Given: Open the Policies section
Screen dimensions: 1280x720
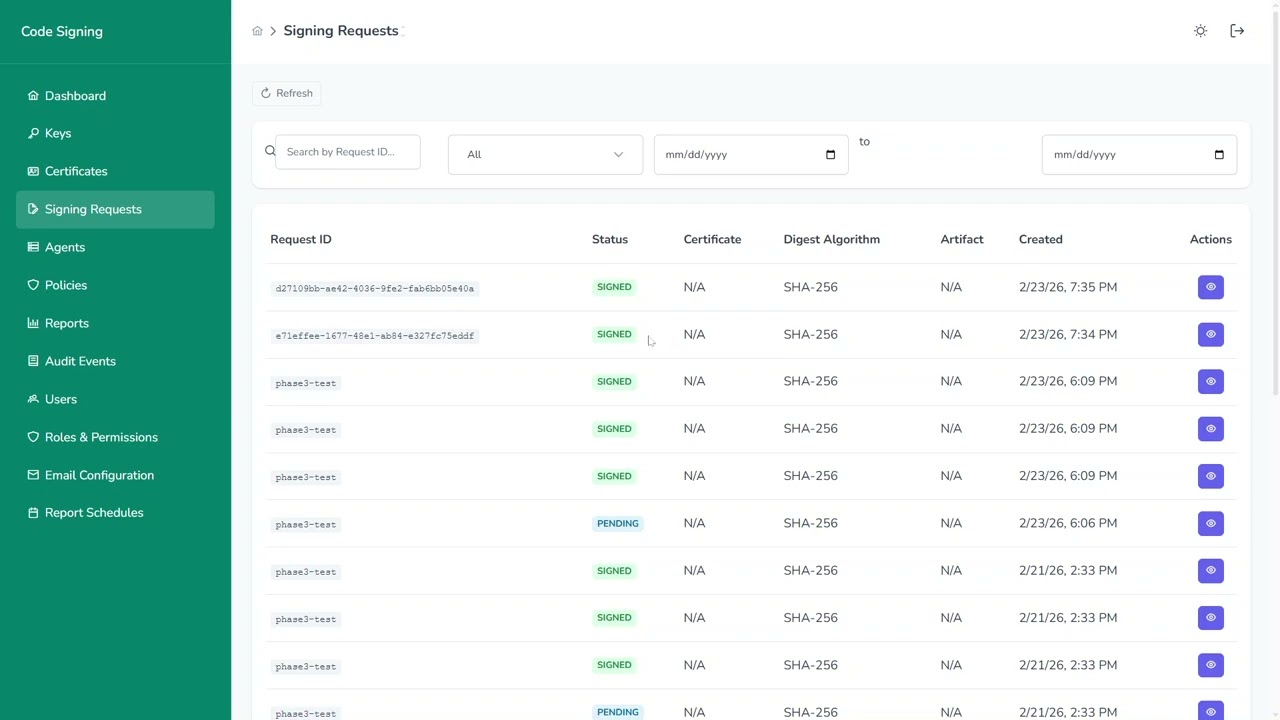Looking at the screenshot, I should coord(115,286).
